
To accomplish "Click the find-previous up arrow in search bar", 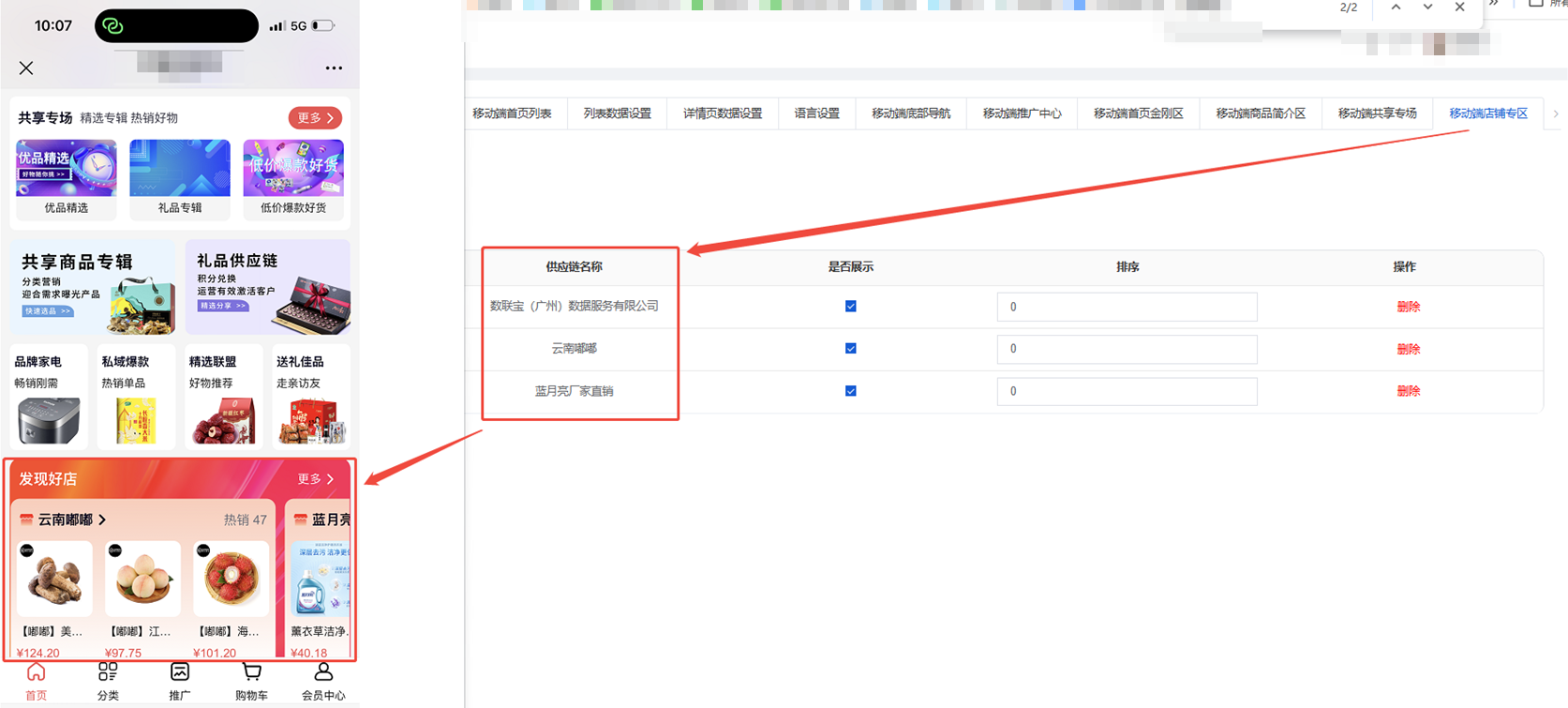I will coord(1396,8).
